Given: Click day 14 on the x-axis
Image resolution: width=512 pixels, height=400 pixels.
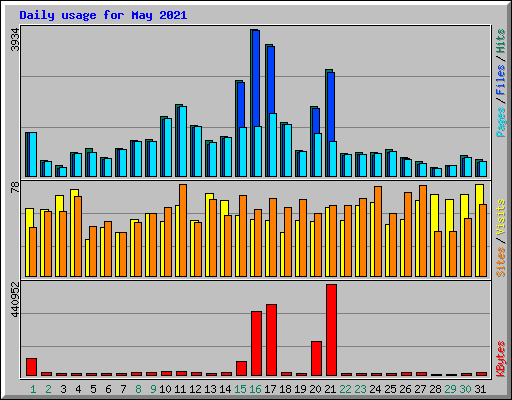Looking at the screenshot, I should 225,389.
